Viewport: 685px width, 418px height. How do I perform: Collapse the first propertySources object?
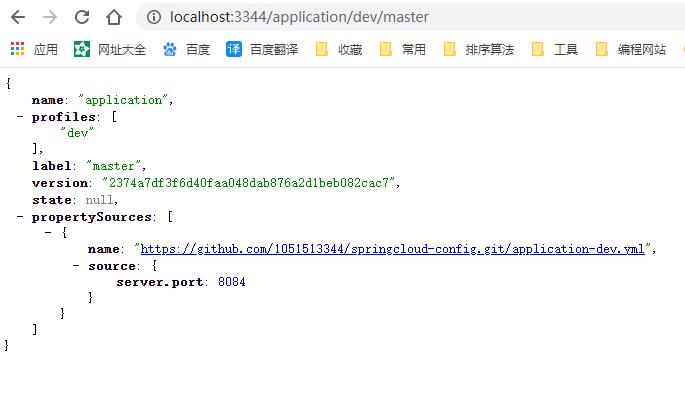coord(48,232)
